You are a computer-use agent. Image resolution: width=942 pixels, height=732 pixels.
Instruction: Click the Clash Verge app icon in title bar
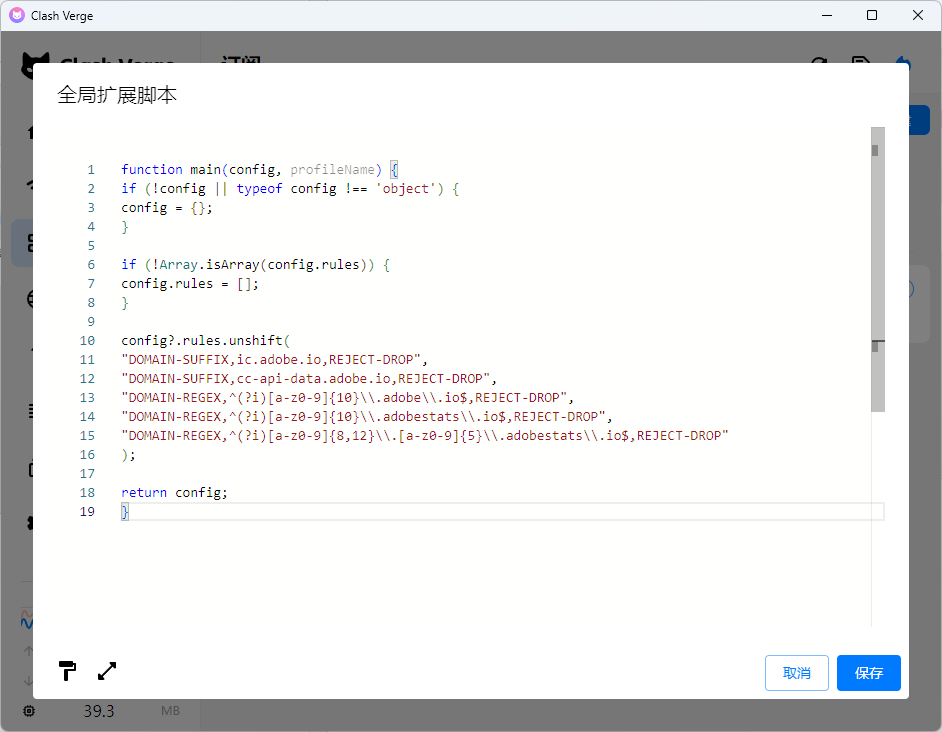(x=17, y=15)
